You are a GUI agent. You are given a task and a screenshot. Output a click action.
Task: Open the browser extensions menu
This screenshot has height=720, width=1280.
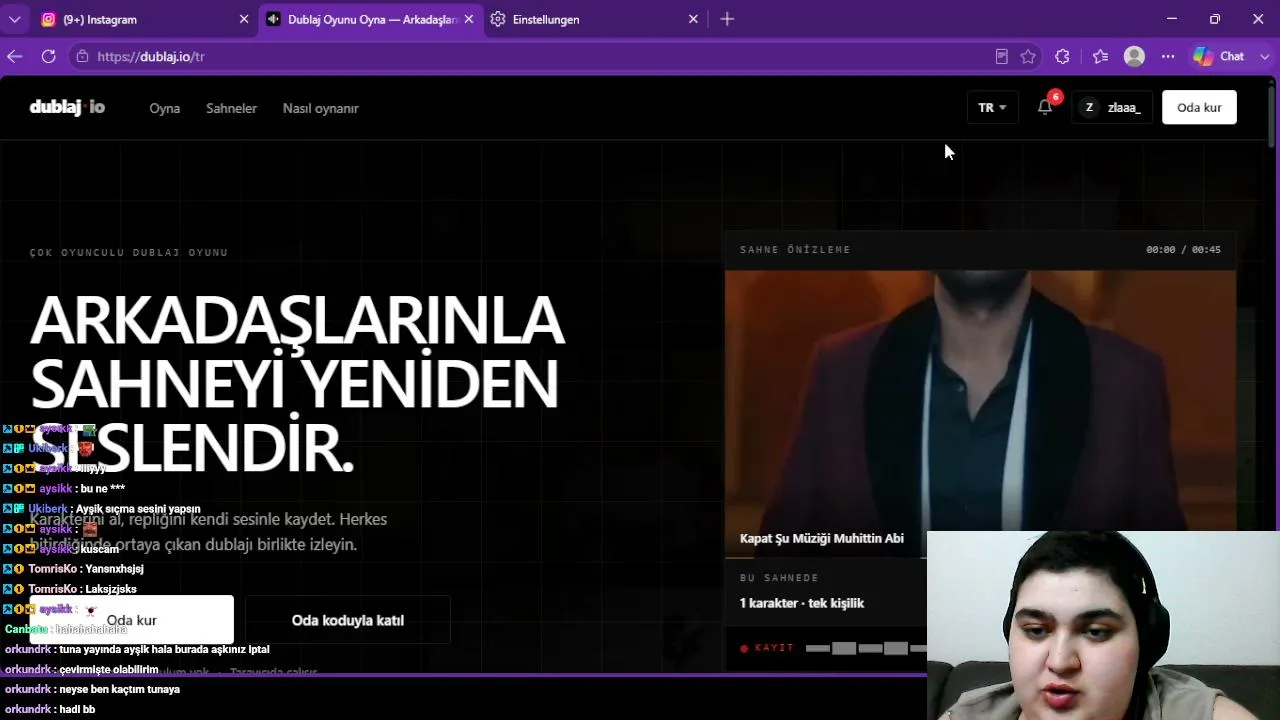[1062, 57]
